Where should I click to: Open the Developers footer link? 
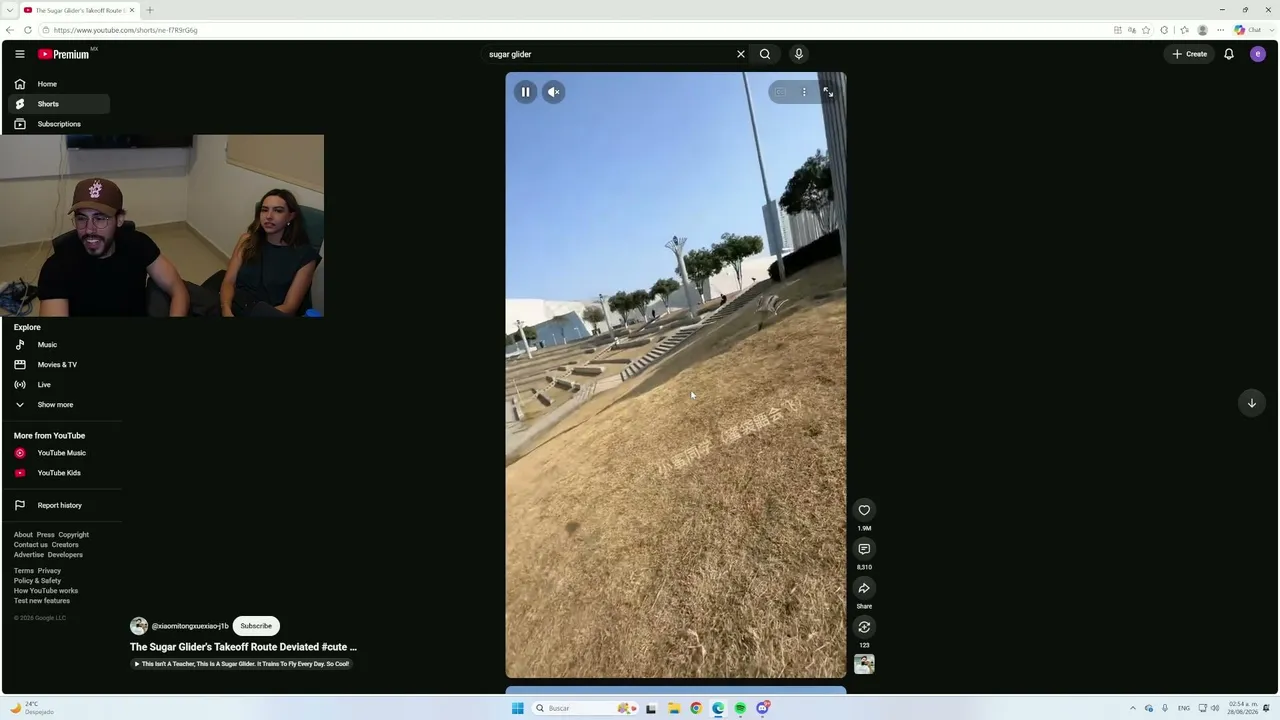(x=65, y=555)
